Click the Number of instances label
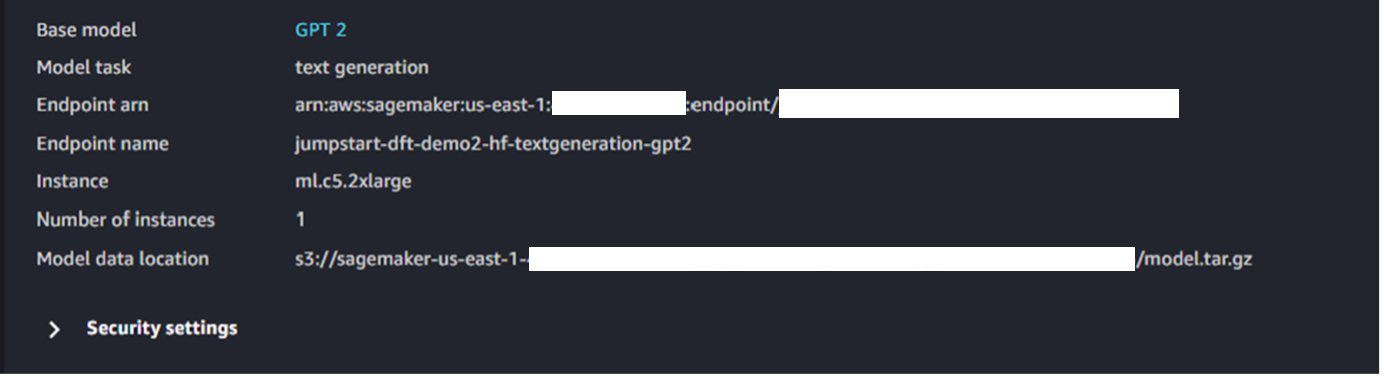This screenshot has width=1384, height=378. coord(125,220)
